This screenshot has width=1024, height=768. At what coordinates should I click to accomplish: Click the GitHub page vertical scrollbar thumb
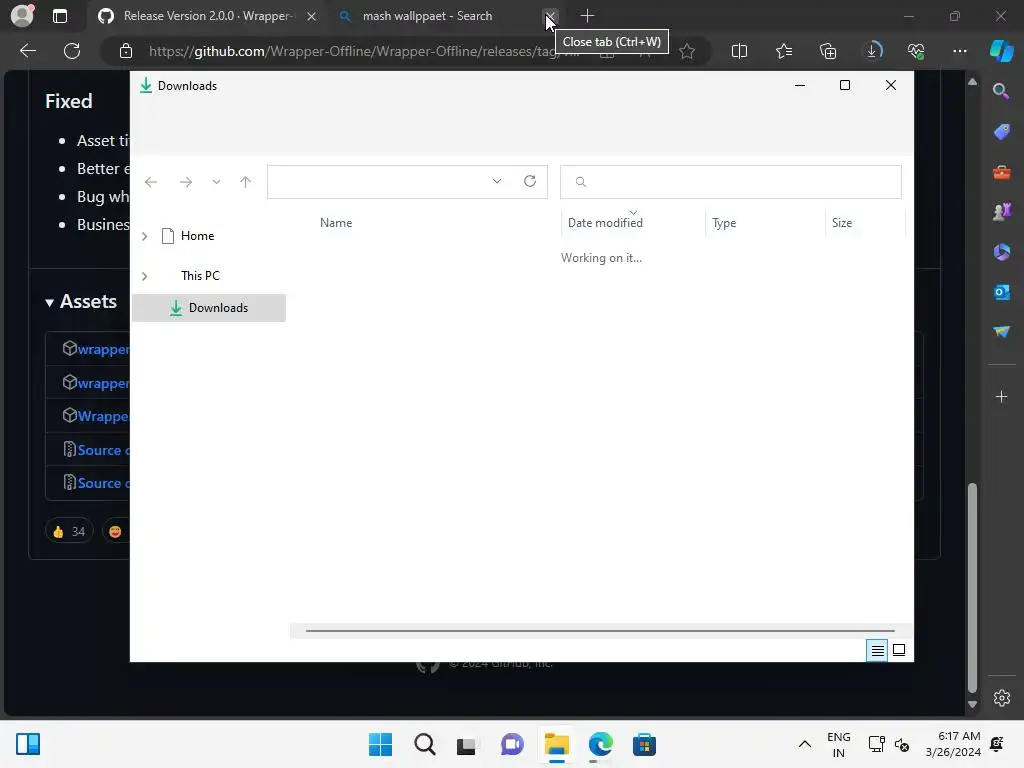[972, 588]
